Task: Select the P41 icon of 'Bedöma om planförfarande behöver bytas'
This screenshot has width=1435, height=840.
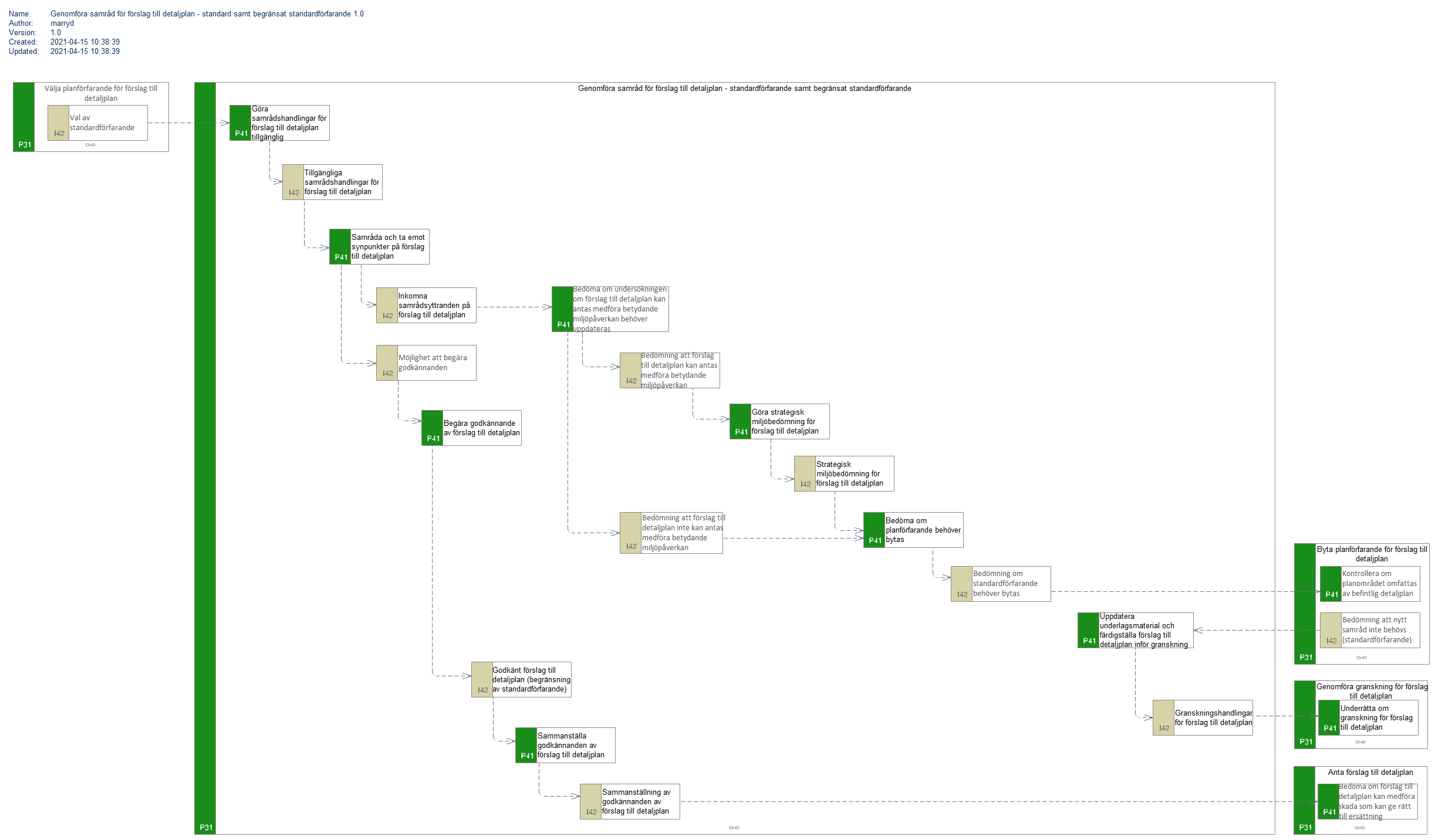Action: (874, 530)
